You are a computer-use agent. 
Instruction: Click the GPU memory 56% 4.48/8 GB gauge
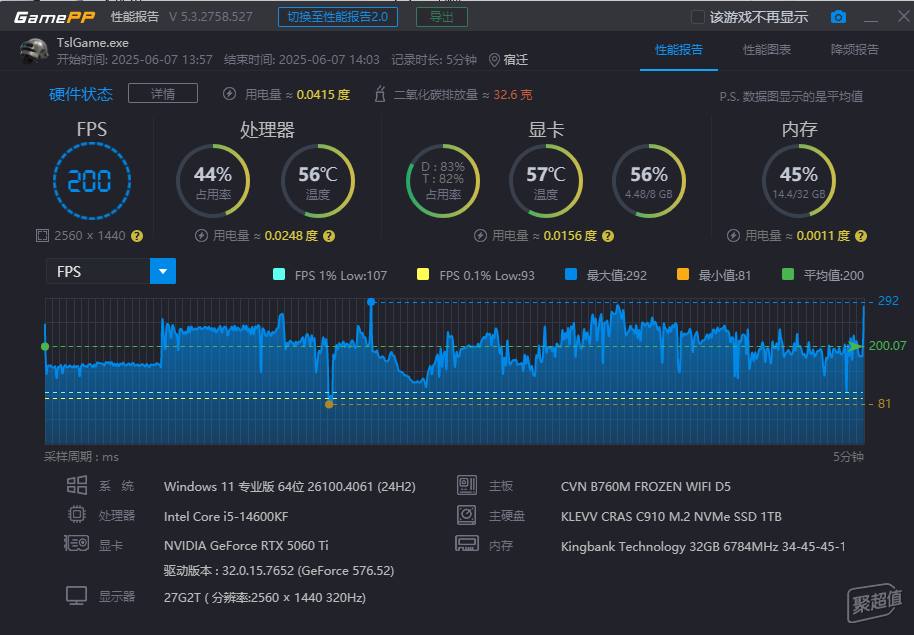pos(649,181)
